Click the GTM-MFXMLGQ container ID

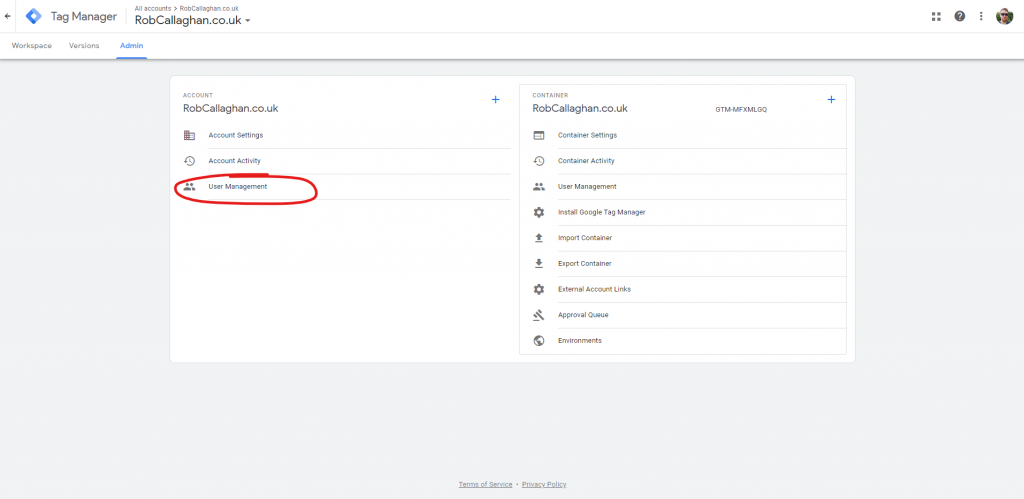(741, 110)
